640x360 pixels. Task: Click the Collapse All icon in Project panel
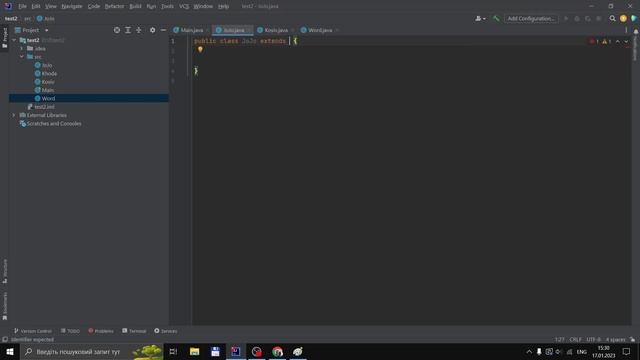[139, 30]
